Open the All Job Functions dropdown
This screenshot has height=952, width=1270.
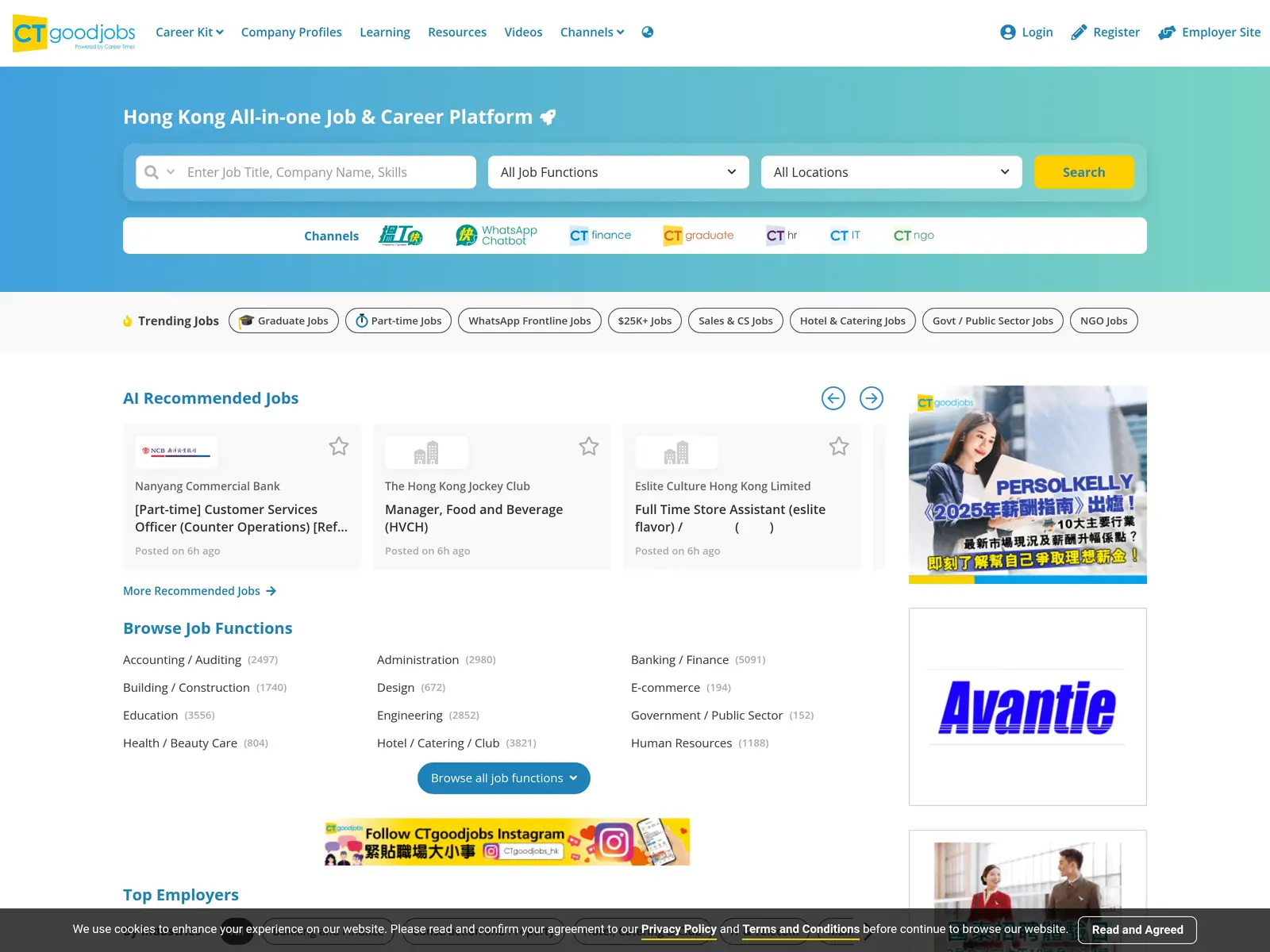[618, 172]
